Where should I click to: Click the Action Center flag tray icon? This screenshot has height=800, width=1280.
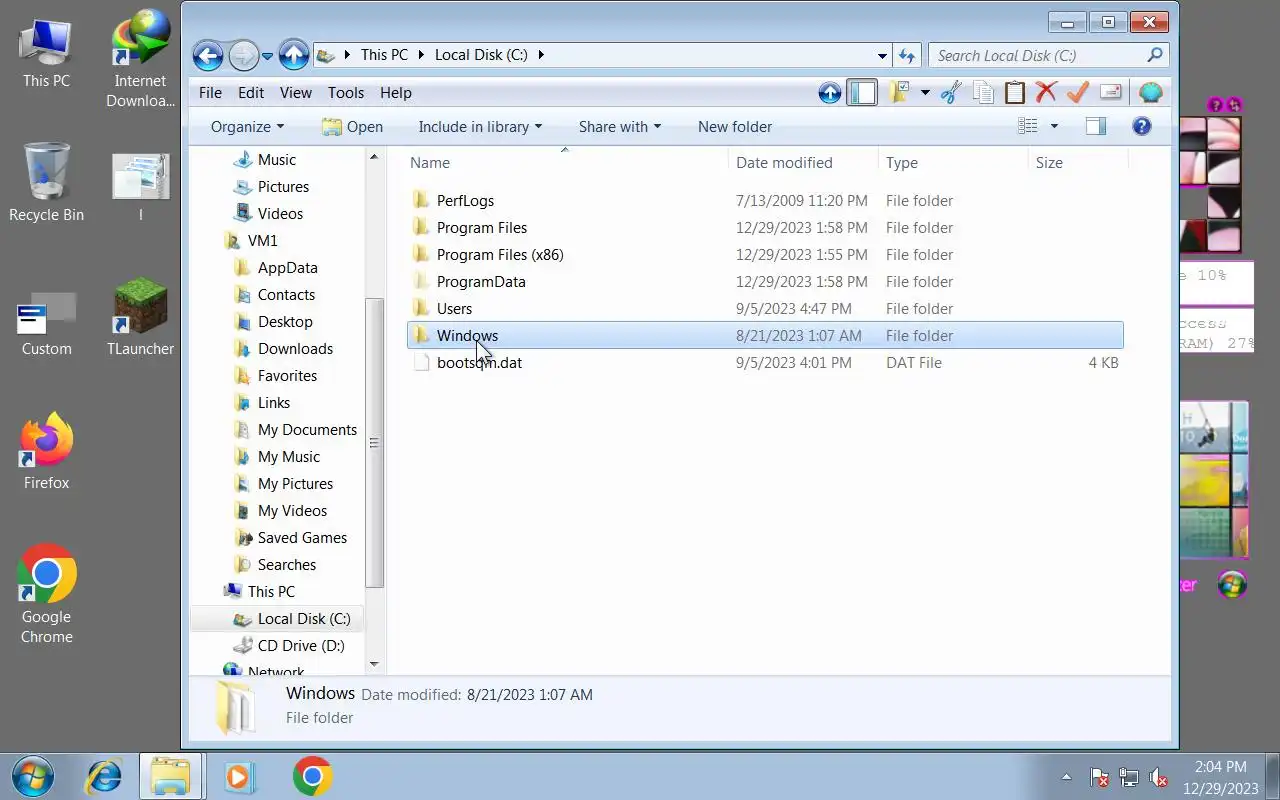coord(1099,777)
